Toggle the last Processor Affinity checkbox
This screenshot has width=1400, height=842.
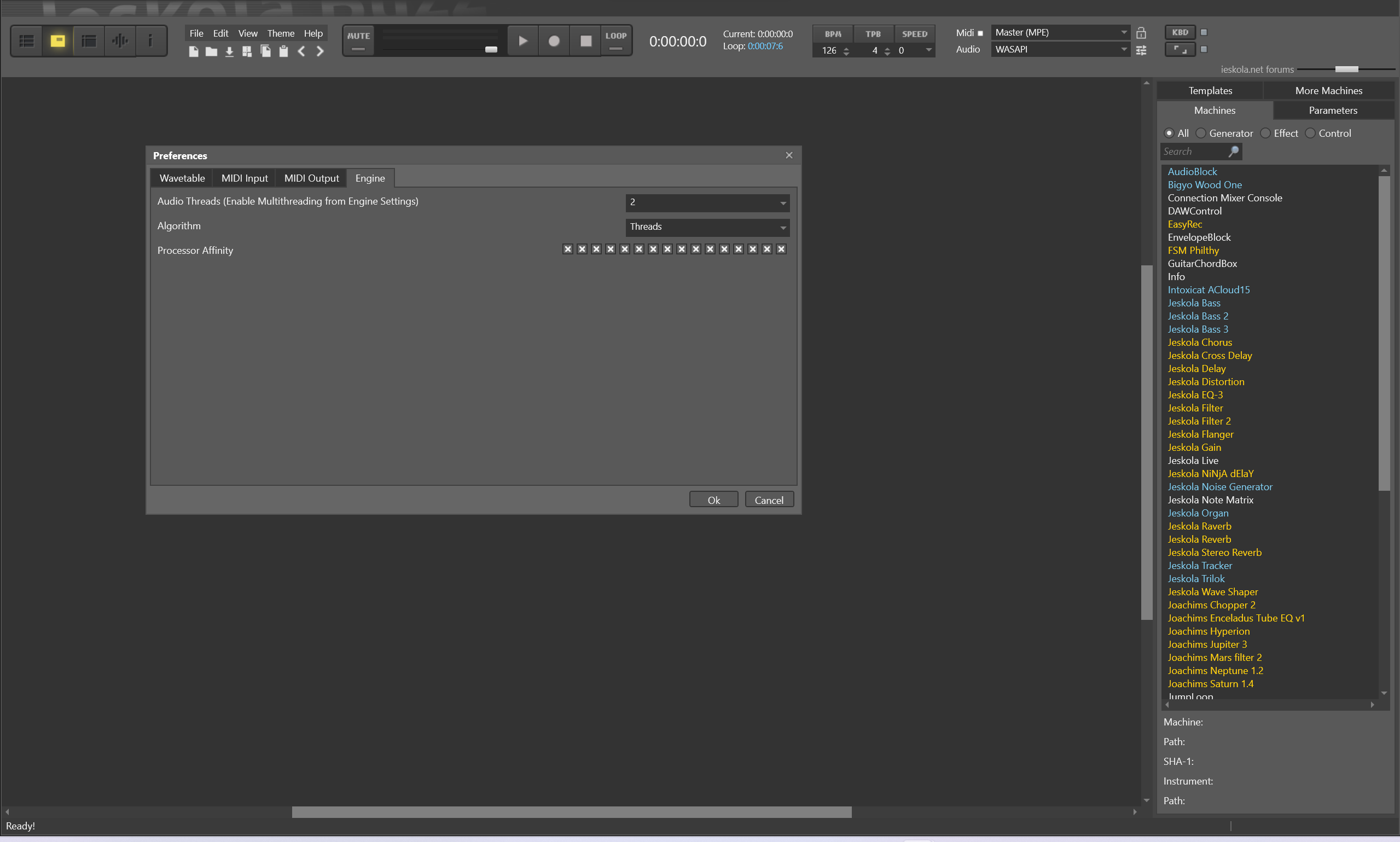(781, 249)
